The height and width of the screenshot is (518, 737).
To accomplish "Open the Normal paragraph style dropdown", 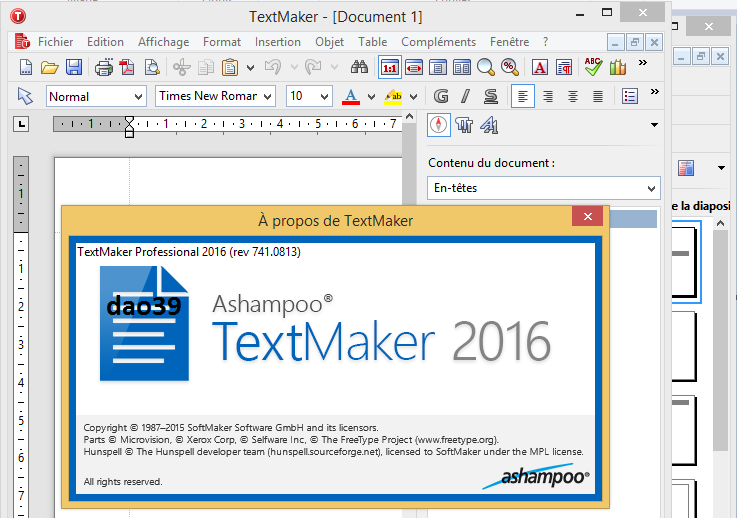I will (x=96, y=97).
